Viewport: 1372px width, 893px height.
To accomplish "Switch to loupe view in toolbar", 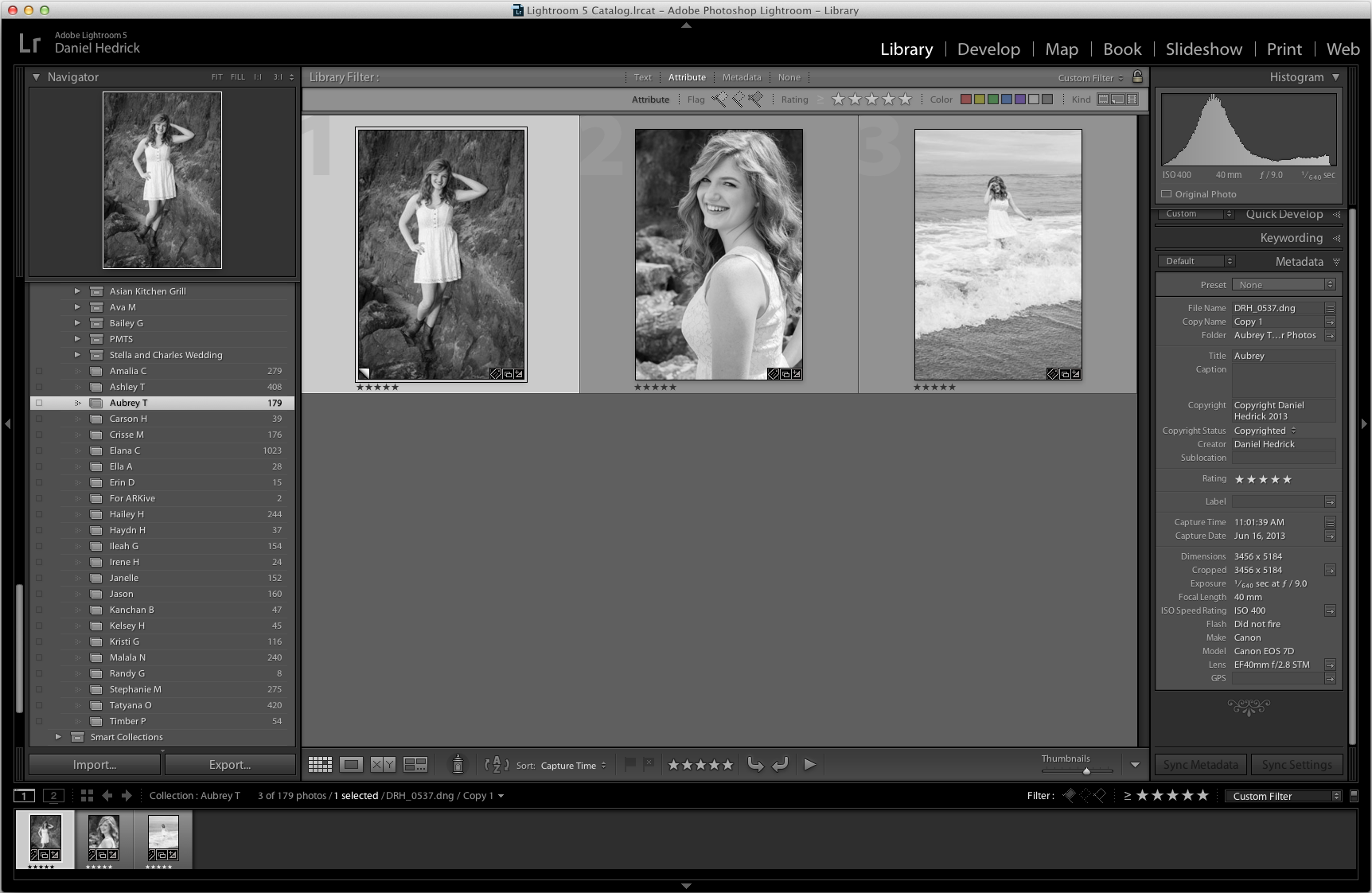I will coord(351,765).
